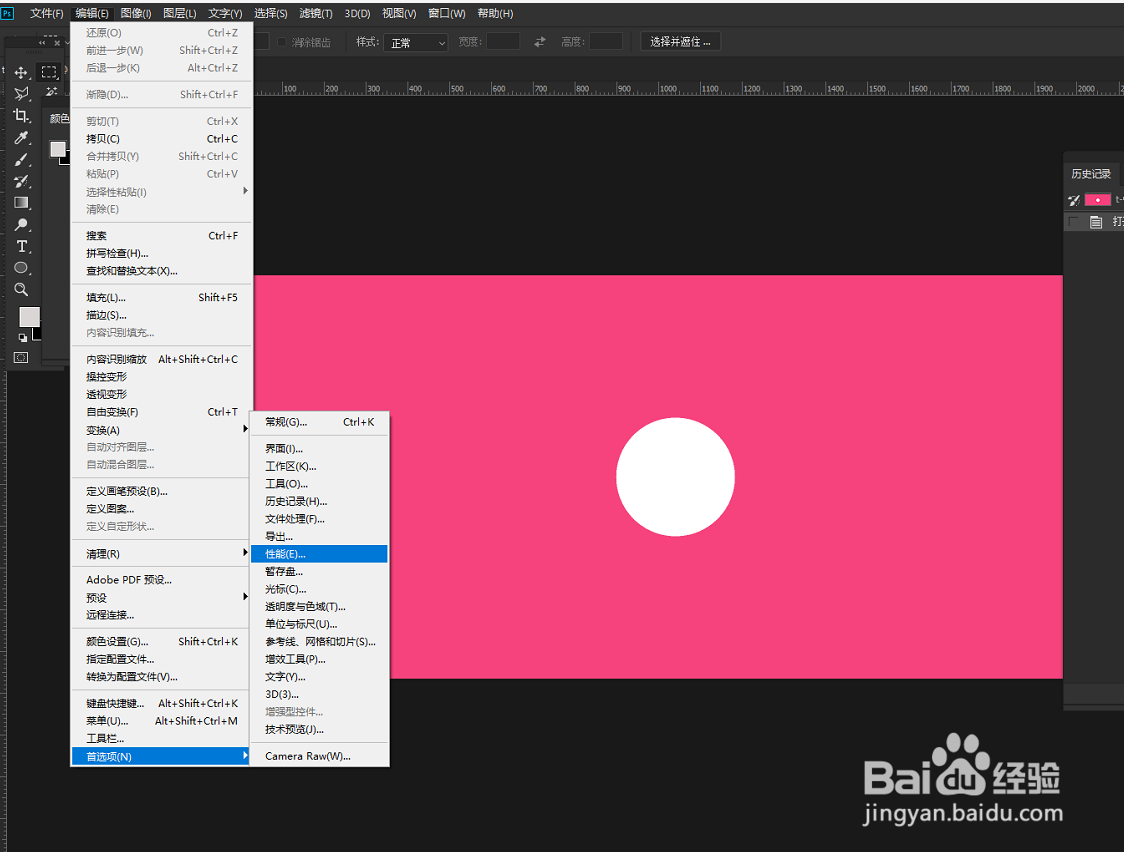Toggle the 消除锯齿 anti-alias checkbox
The image size is (1124, 852).
tap(282, 42)
